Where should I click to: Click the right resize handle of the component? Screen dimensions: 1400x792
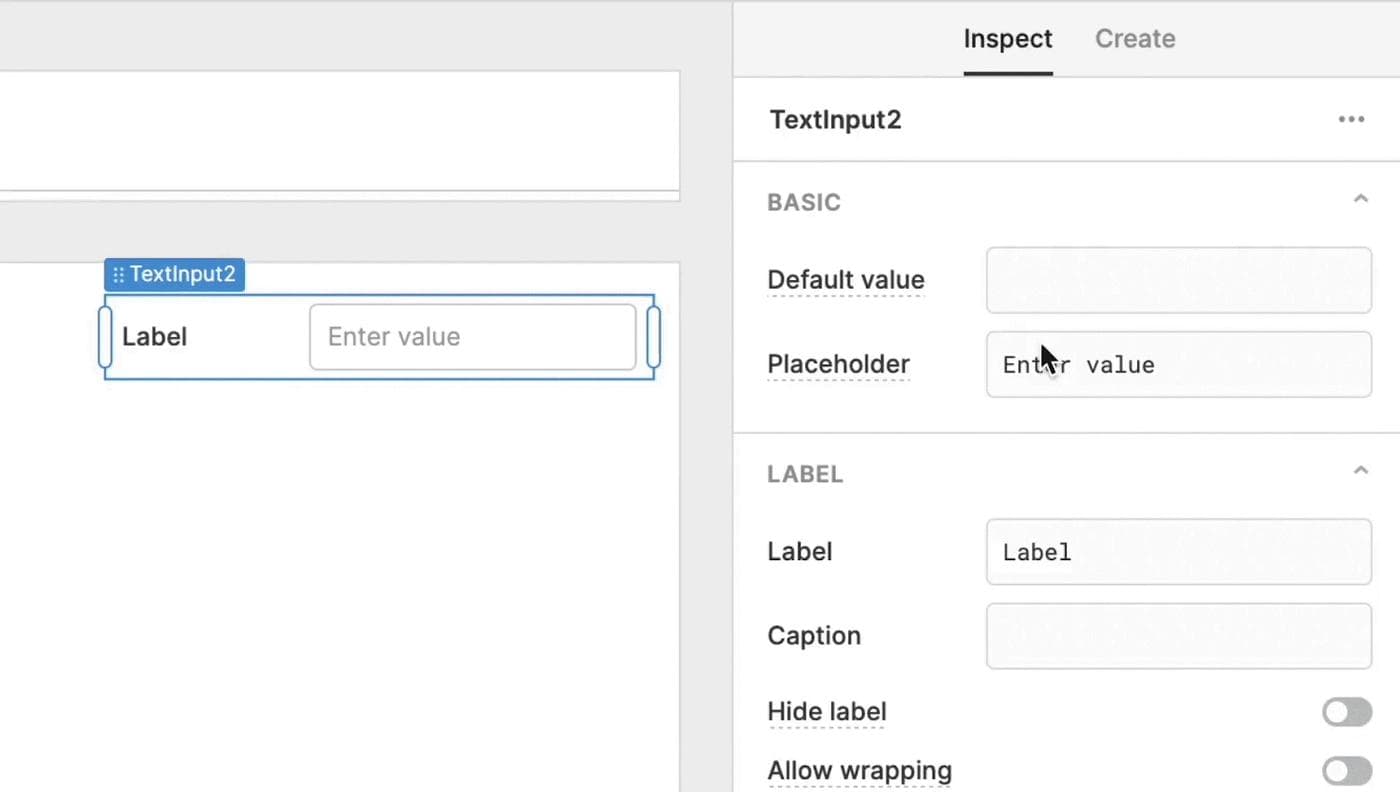(653, 336)
